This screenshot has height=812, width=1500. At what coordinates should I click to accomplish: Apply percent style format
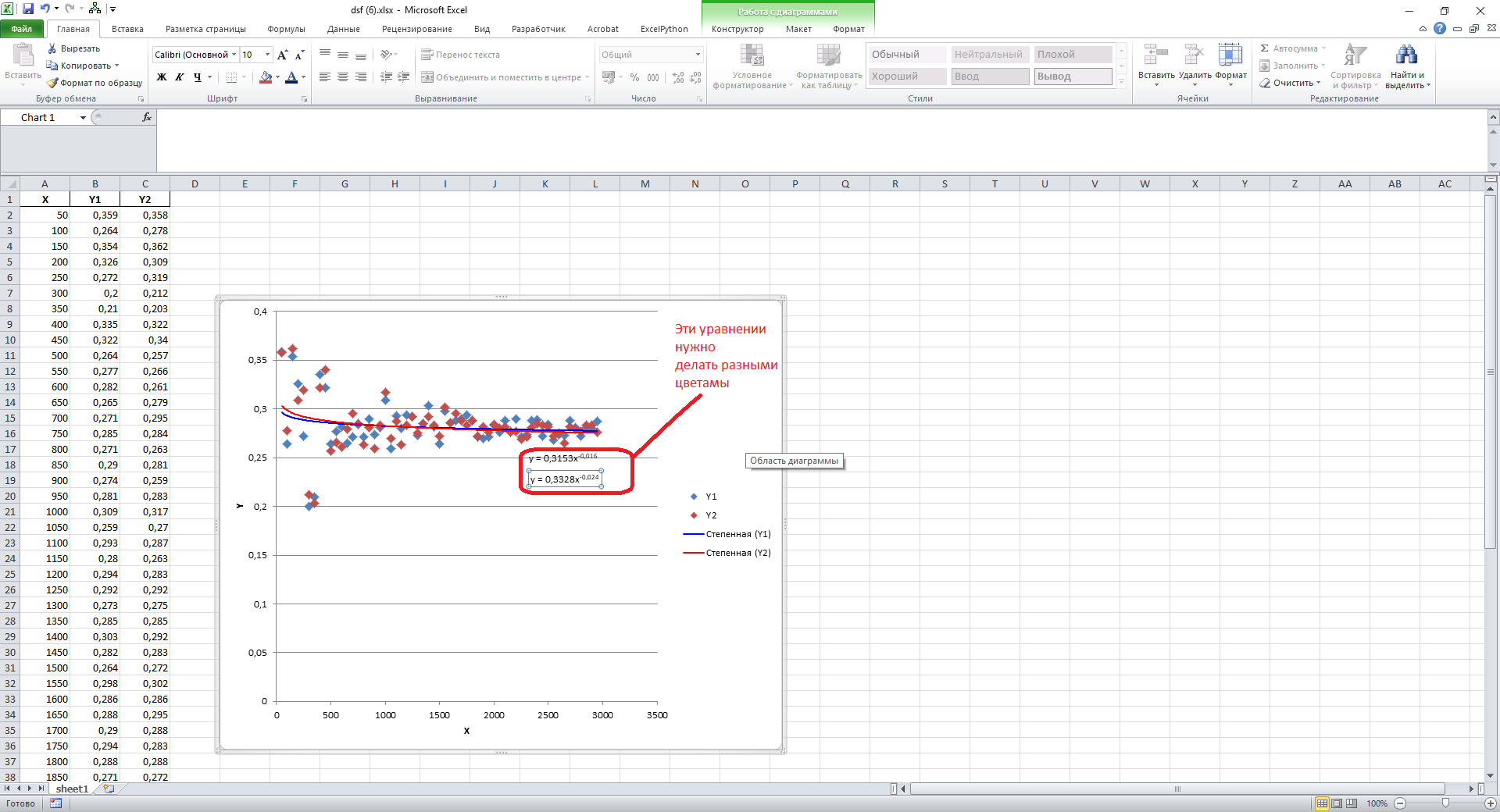[x=634, y=77]
